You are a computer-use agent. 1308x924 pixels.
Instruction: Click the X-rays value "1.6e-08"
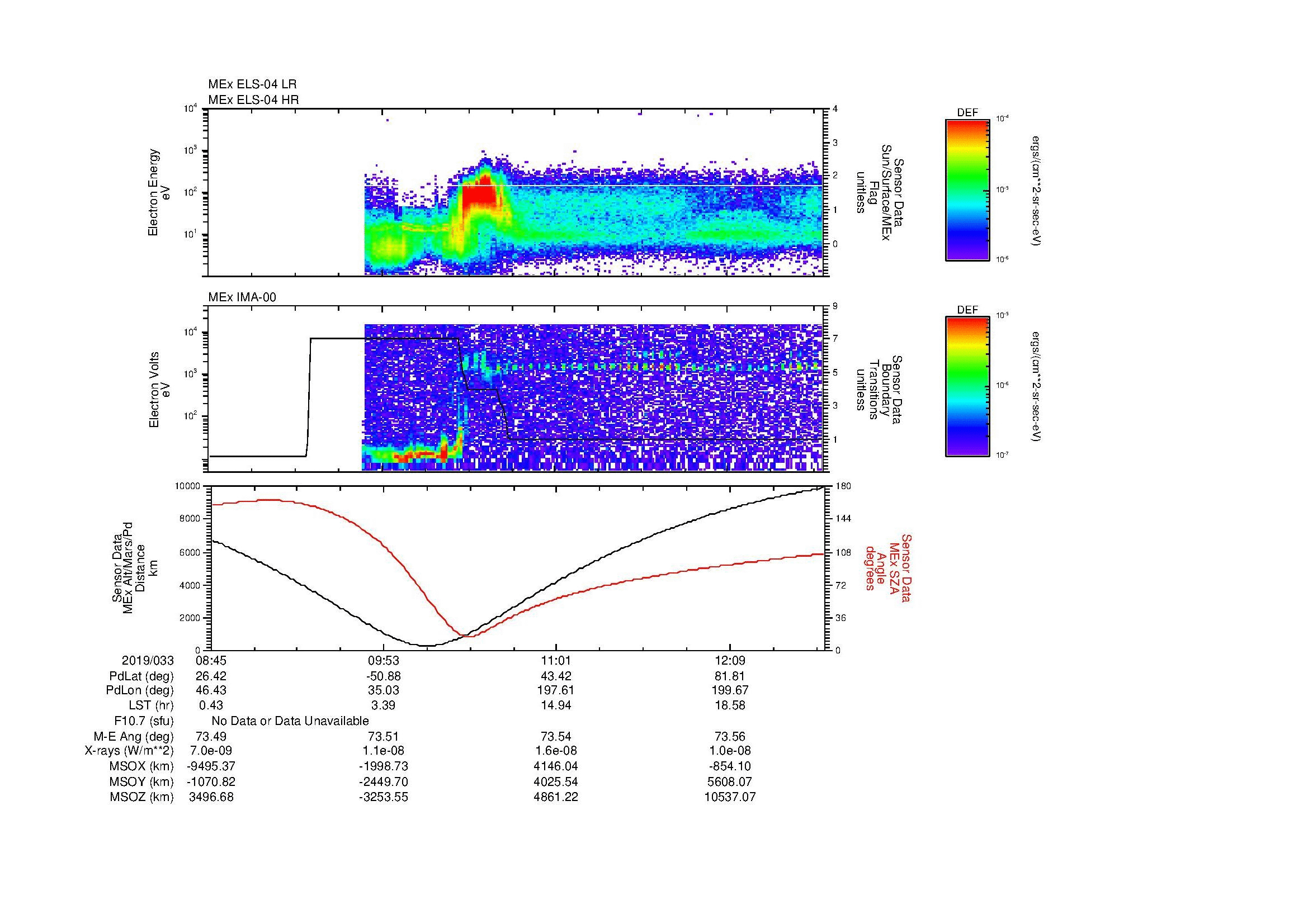click(x=556, y=751)
